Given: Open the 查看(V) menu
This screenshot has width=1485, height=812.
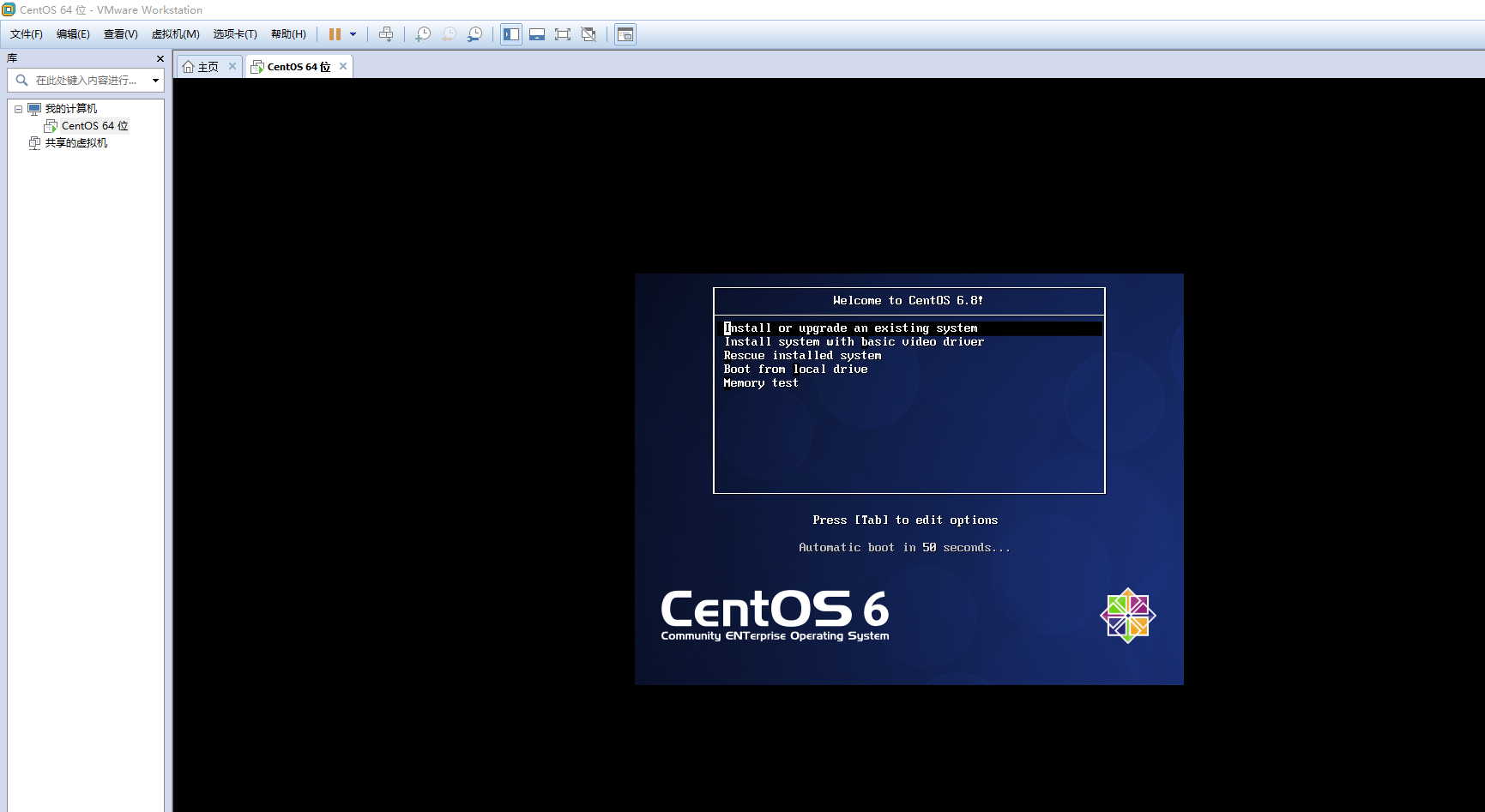Looking at the screenshot, I should point(120,34).
